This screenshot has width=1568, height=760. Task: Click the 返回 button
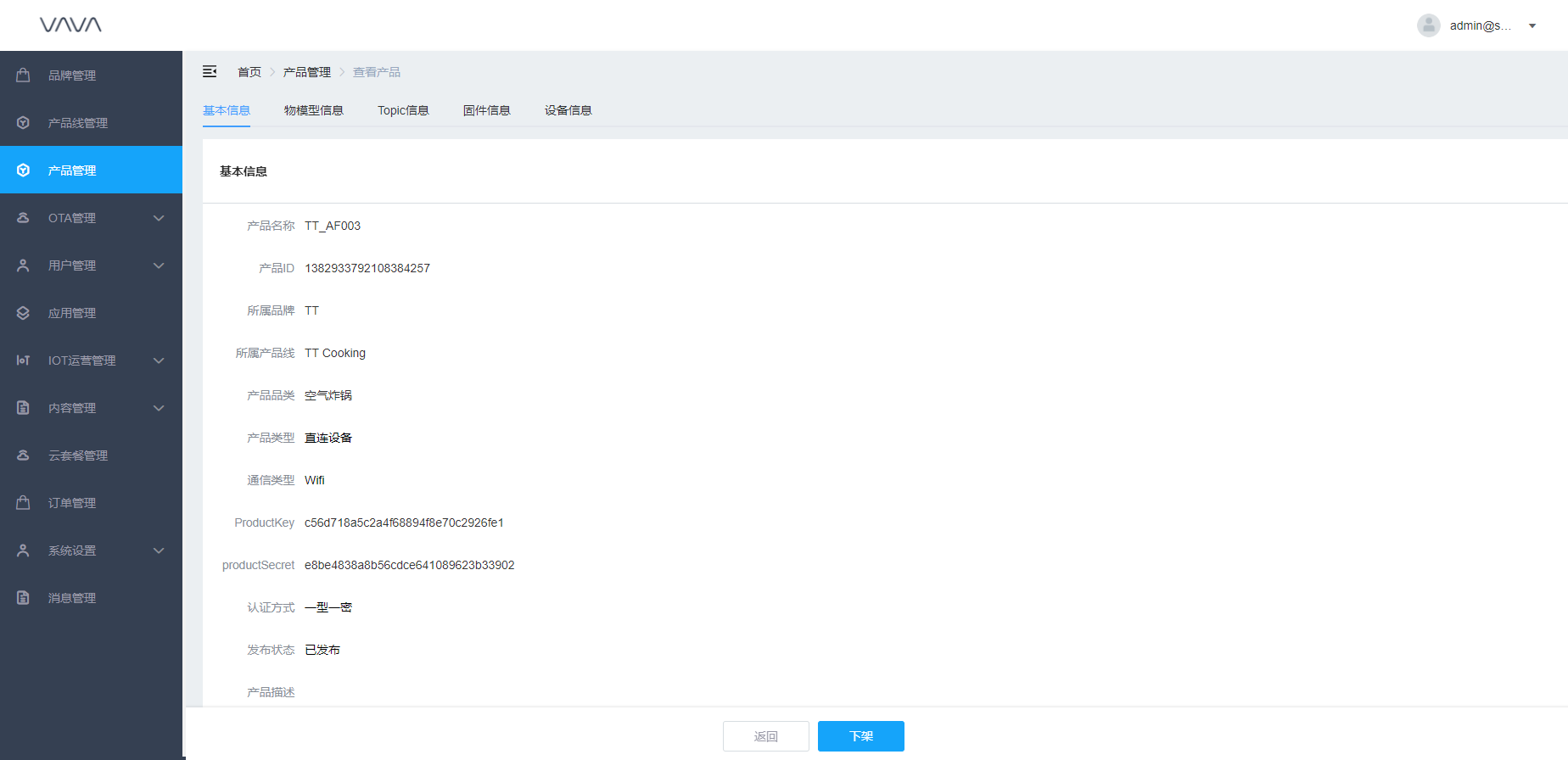tap(766, 736)
